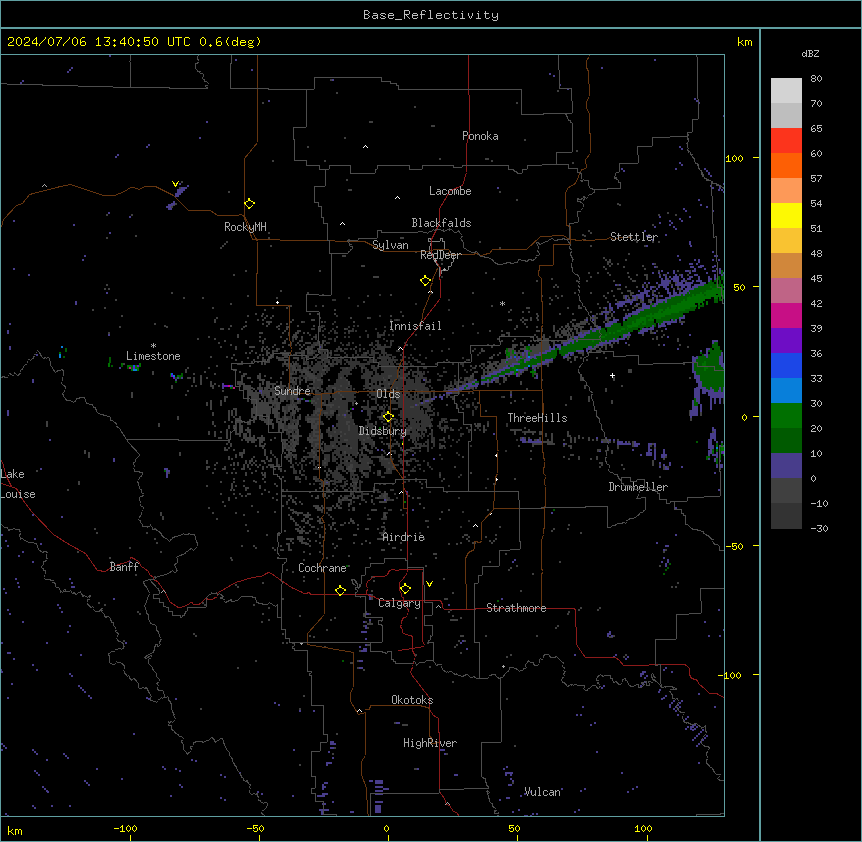
Task: Select the slate-purple 0-10 dBZ legend swatch
Action: click(x=786, y=466)
